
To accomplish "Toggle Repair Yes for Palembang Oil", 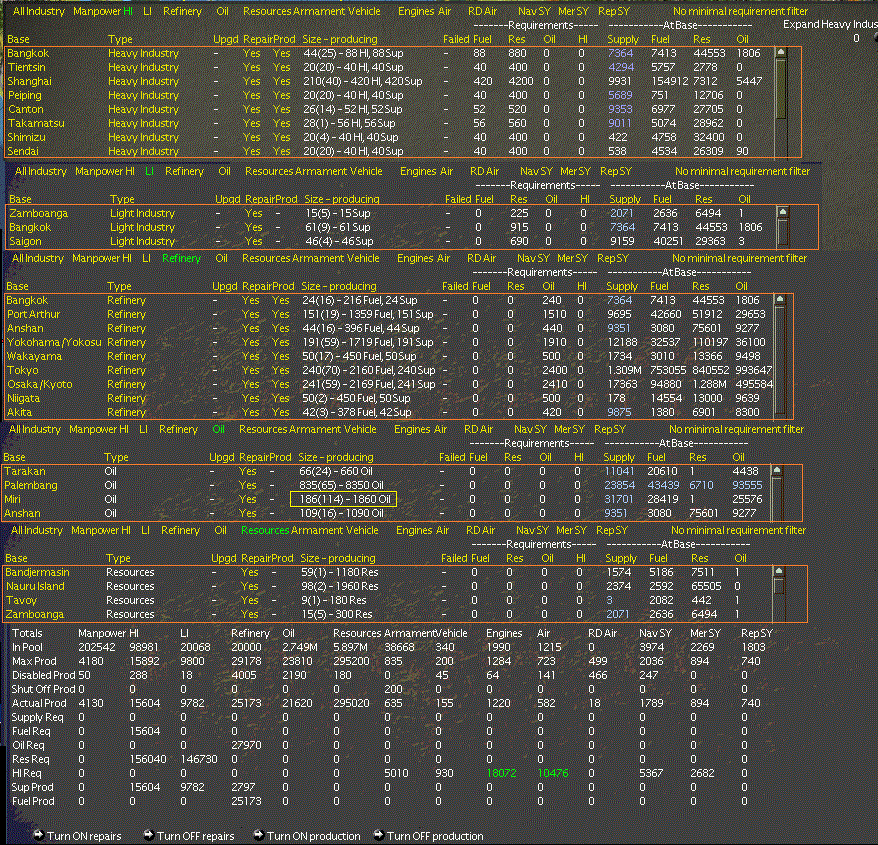I will 247,485.
